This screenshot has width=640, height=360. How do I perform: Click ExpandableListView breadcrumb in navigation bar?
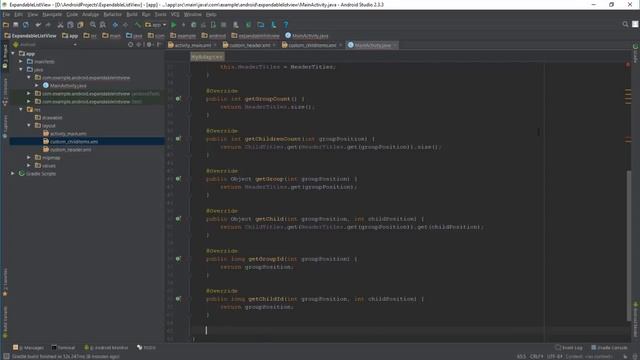[30, 36]
